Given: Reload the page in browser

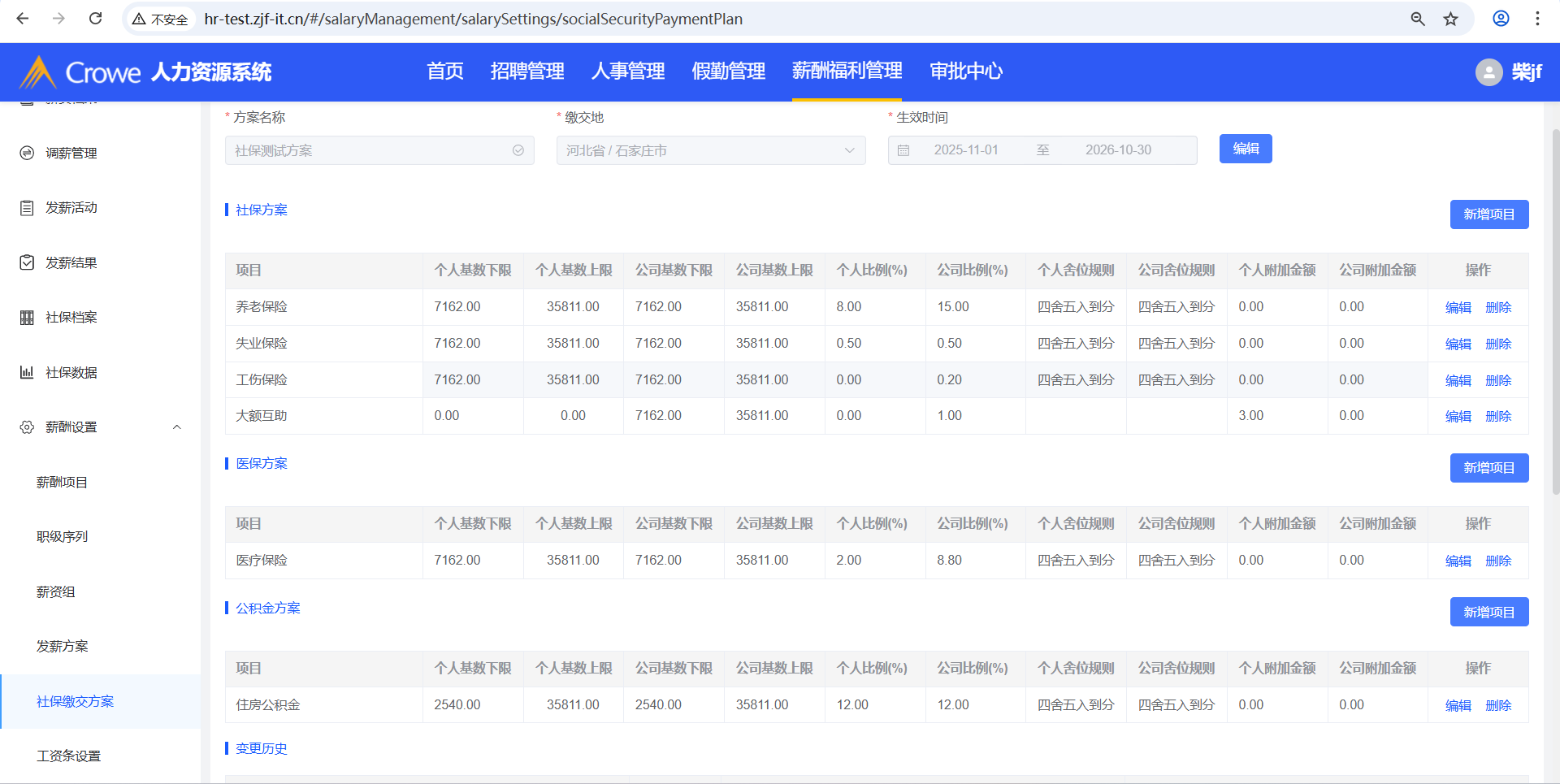Looking at the screenshot, I should tap(95, 19).
